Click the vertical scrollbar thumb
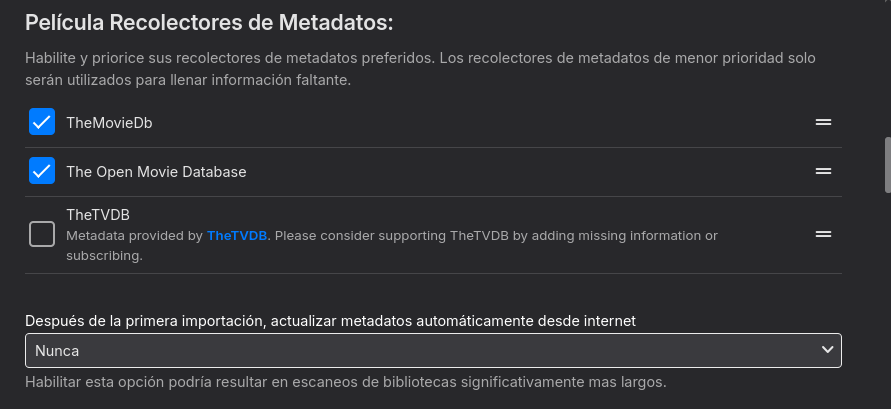This screenshot has height=409, width=891. (886, 165)
